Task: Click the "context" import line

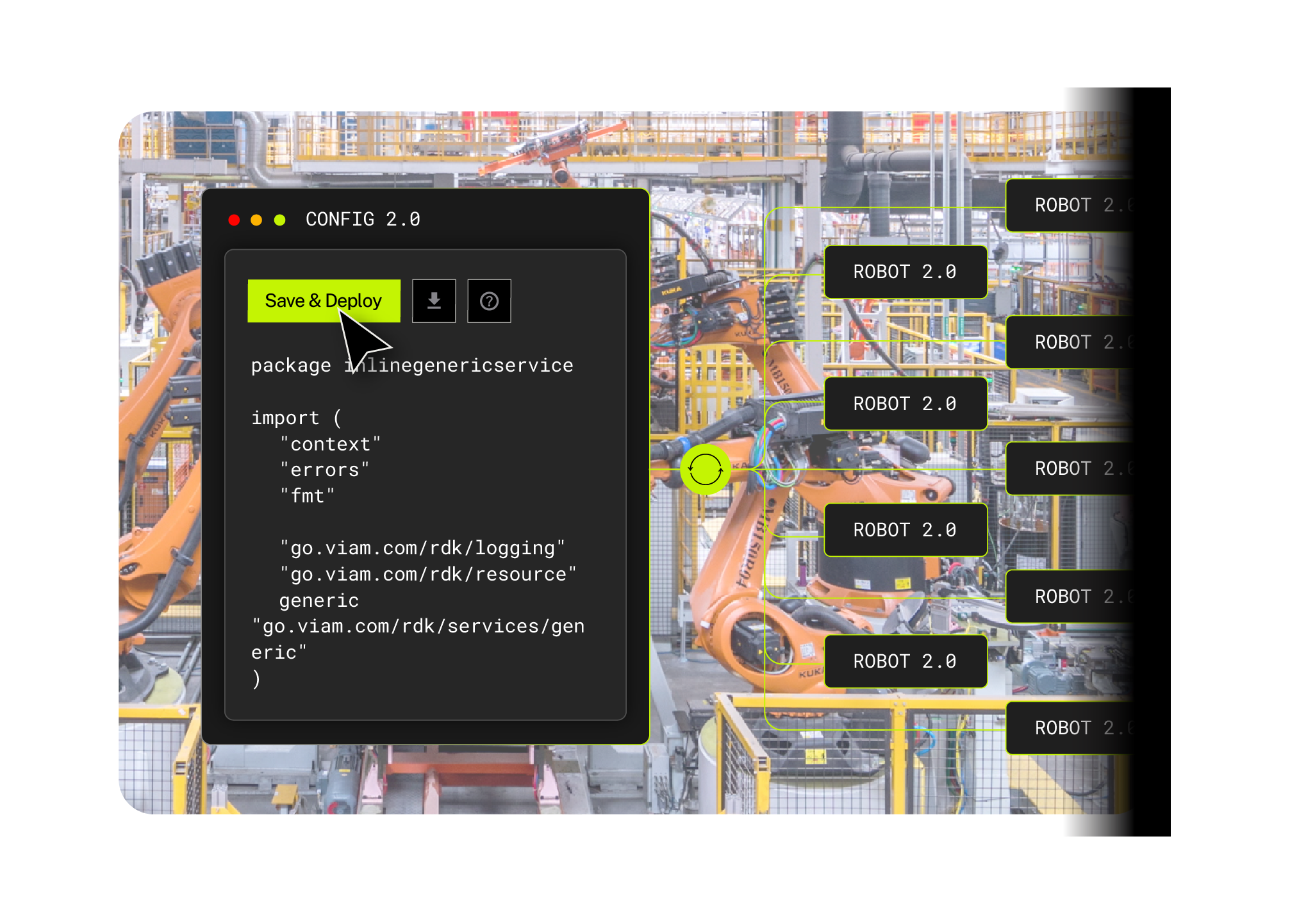Action: coord(330,444)
